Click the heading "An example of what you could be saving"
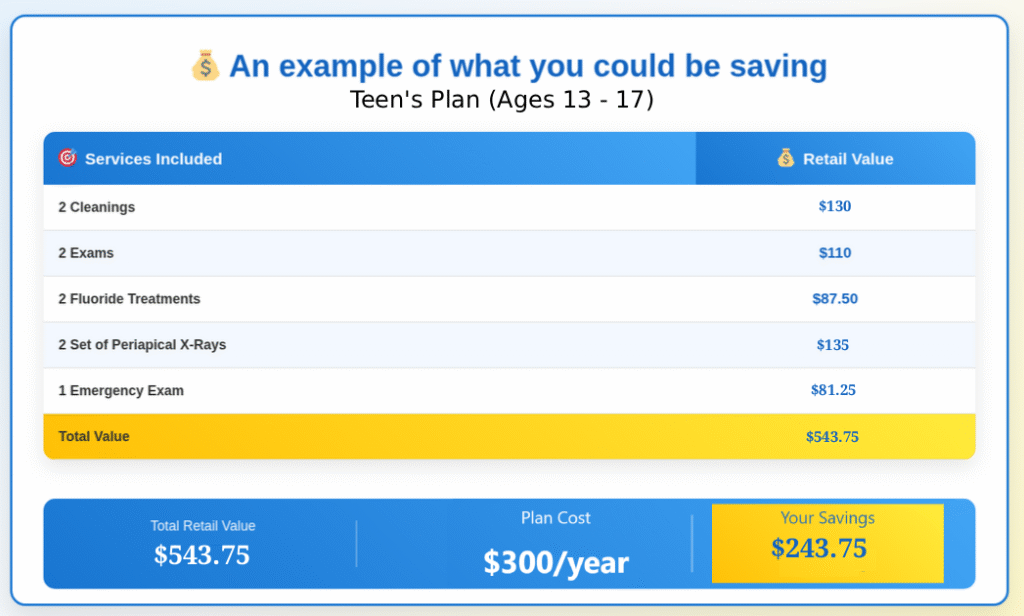 tap(528, 66)
